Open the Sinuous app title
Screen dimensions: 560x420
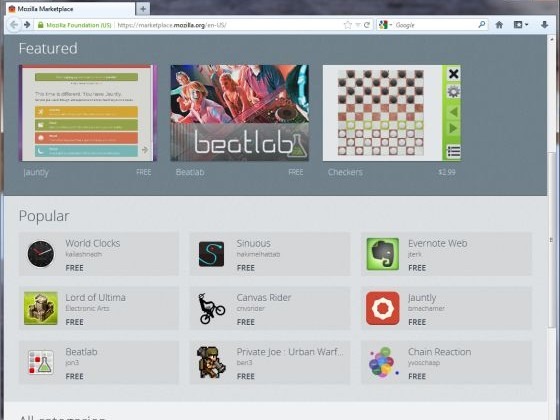[254, 243]
